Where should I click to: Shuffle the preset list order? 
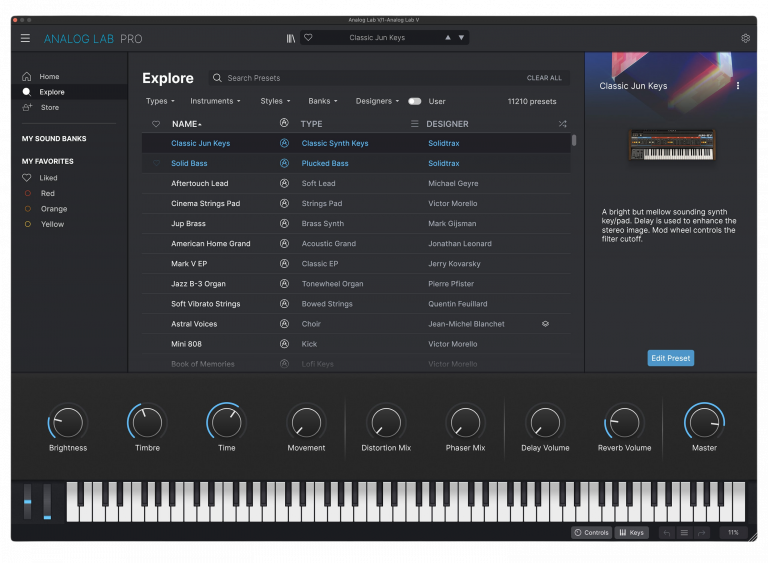click(x=562, y=124)
